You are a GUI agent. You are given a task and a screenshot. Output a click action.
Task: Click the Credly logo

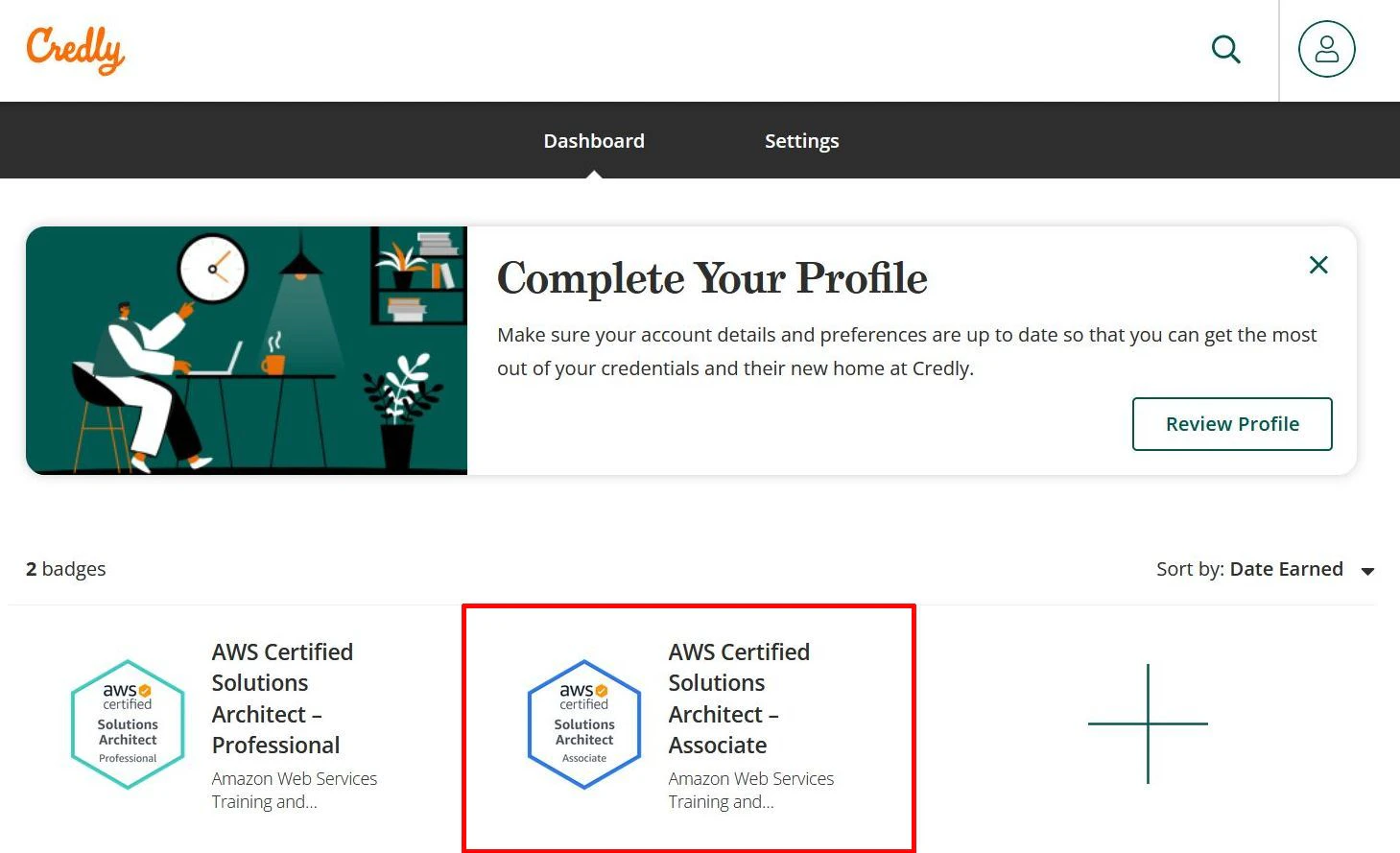[x=76, y=50]
